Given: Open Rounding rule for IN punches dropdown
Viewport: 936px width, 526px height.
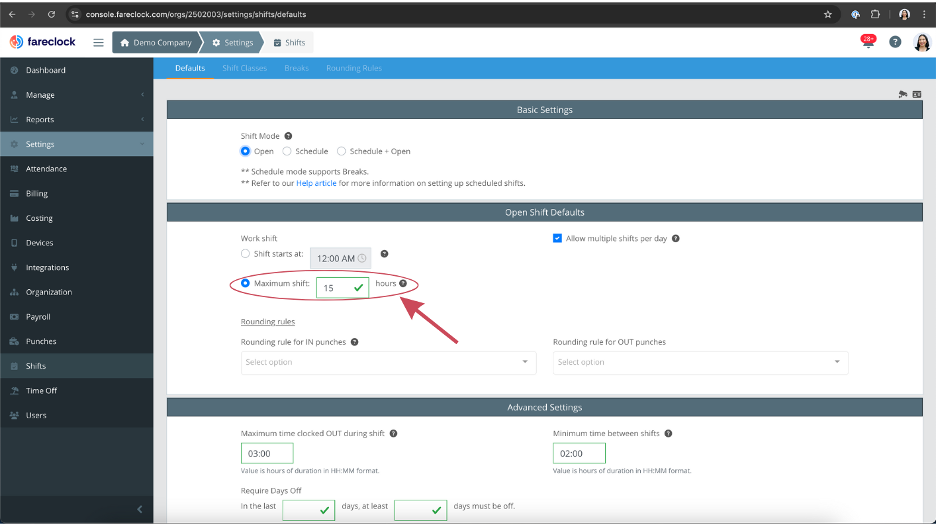Looking at the screenshot, I should point(389,362).
